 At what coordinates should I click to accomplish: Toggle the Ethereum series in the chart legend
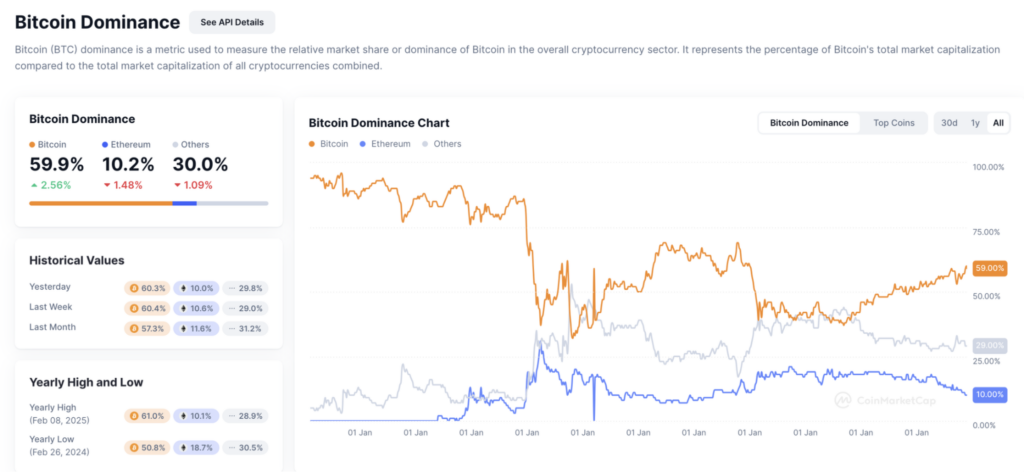point(383,144)
